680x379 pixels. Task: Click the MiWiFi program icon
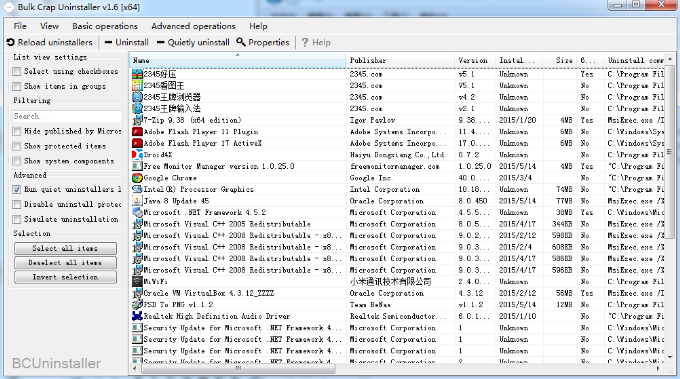[x=137, y=281]
